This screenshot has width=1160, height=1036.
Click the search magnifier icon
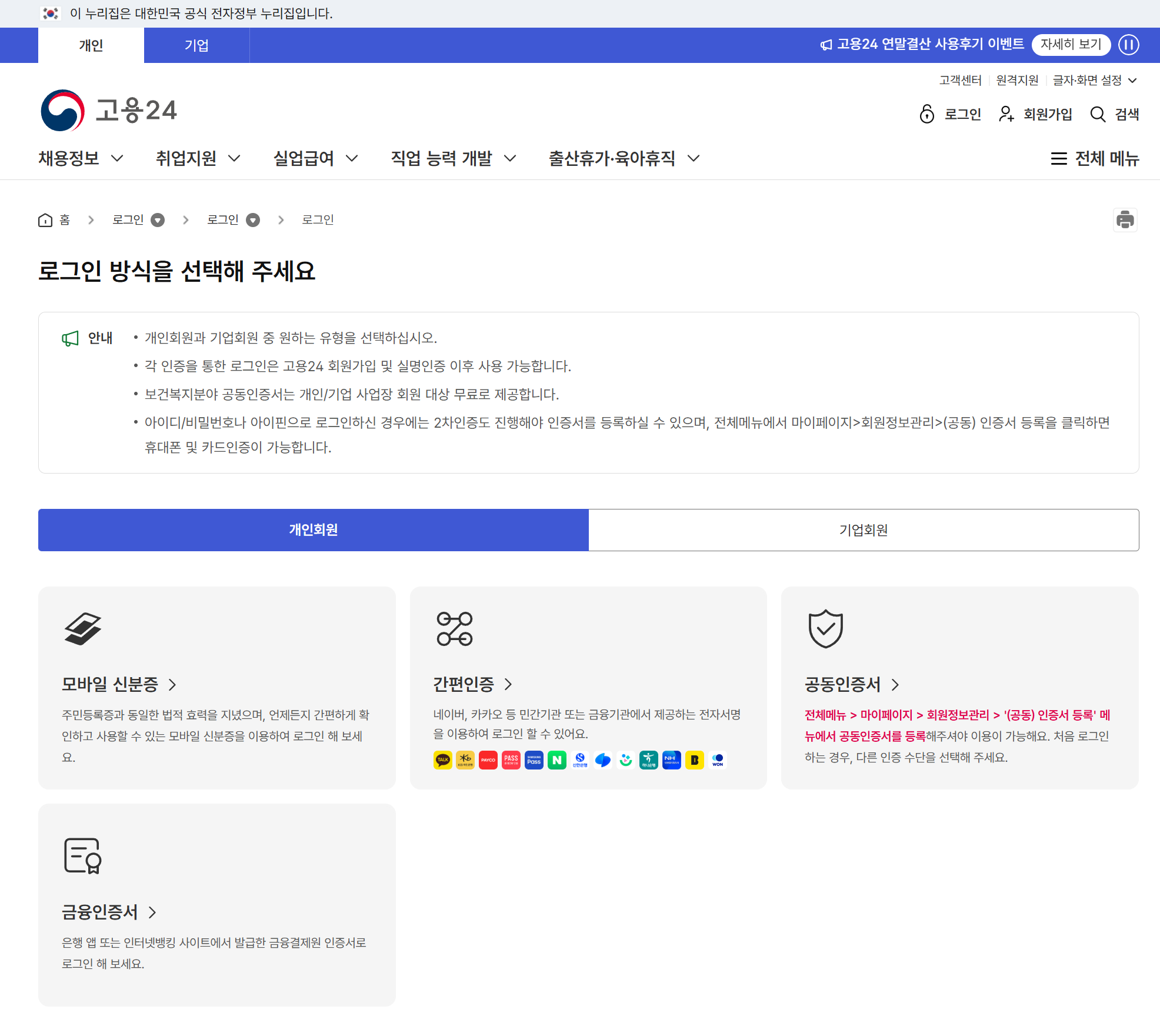coord(1098,114)
